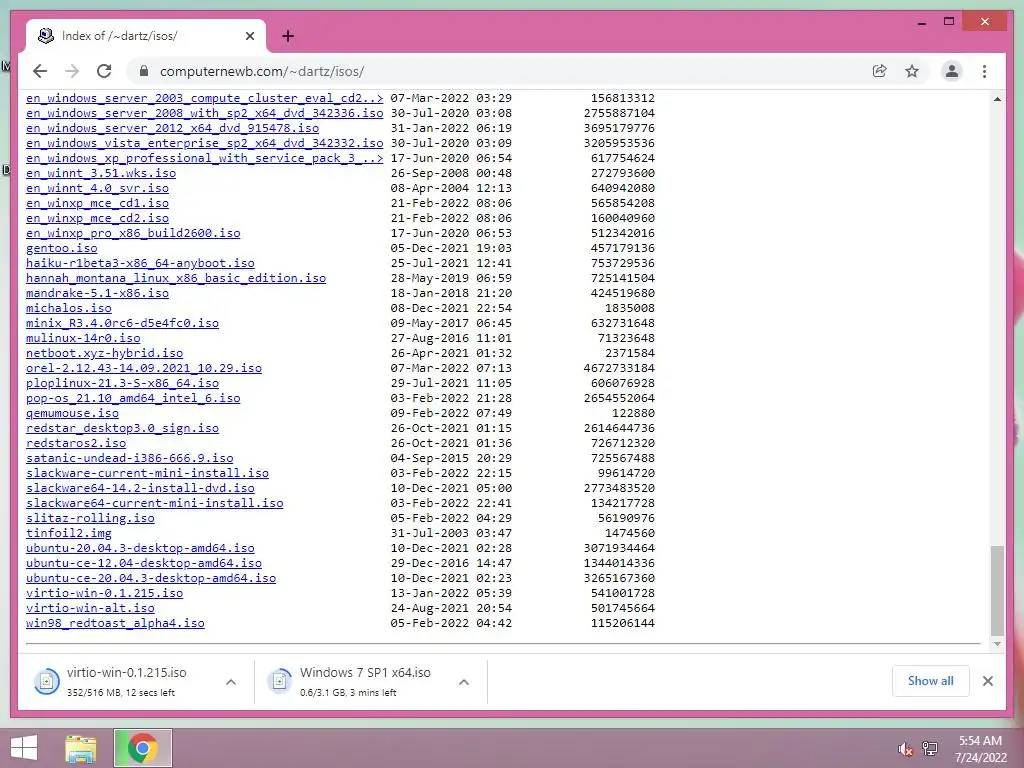Open ploplinux-21.3-S-x86_64.iso link

click(122, 383)
